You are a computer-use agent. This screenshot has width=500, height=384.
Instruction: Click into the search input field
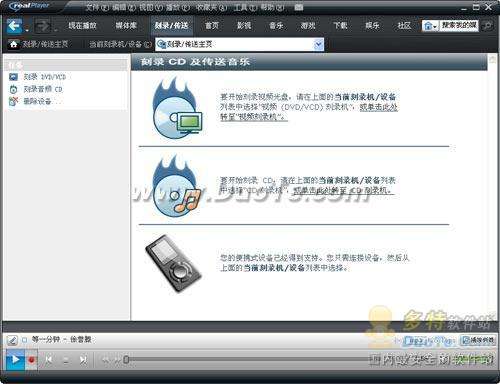tap(459, 26)
